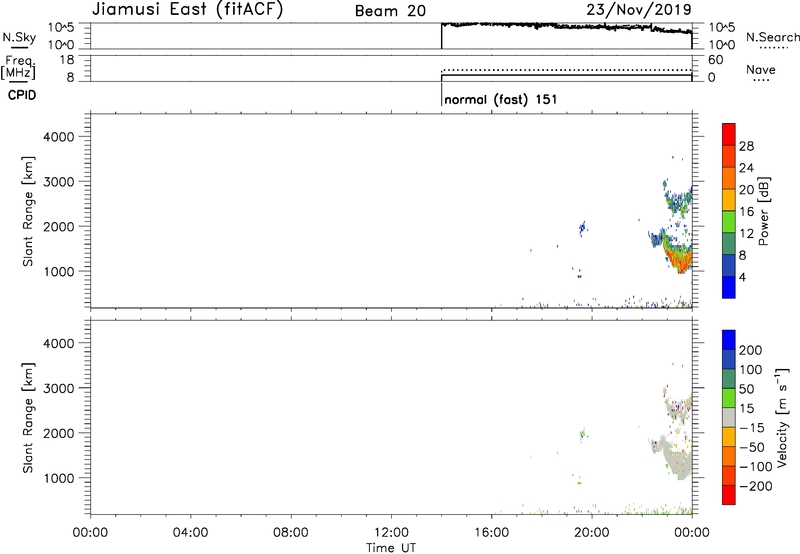
Task: Click the "4000" tick of the Power panel range axis
Action: pos(59,137)
